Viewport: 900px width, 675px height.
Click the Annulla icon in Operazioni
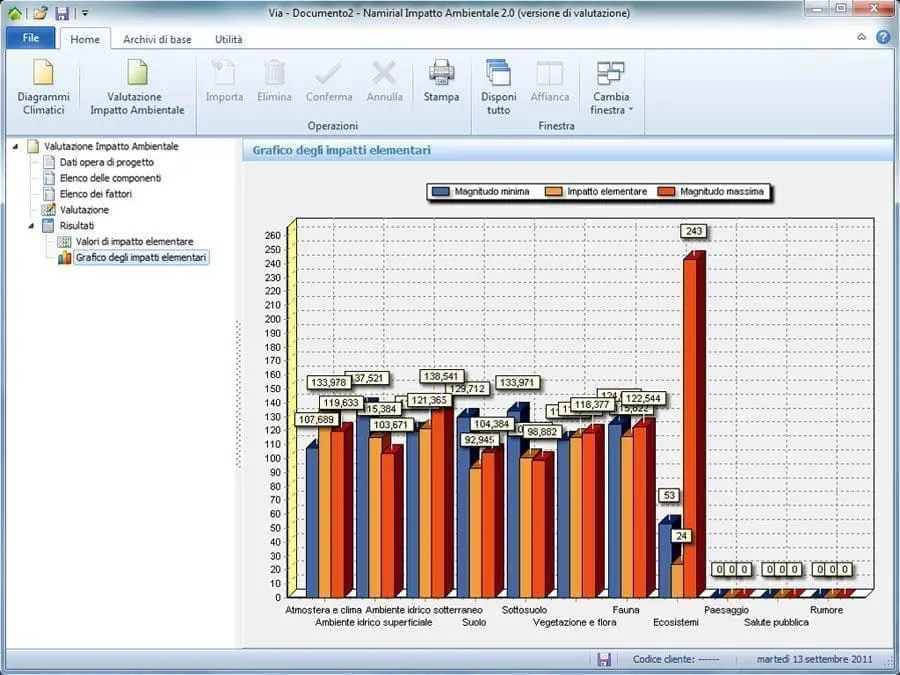tap(384, 78)
